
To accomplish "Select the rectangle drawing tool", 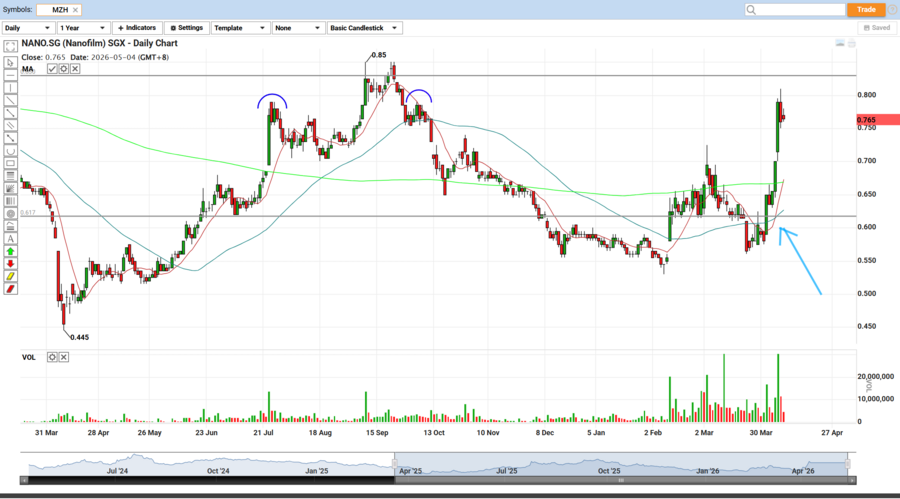I will (10, 163).
